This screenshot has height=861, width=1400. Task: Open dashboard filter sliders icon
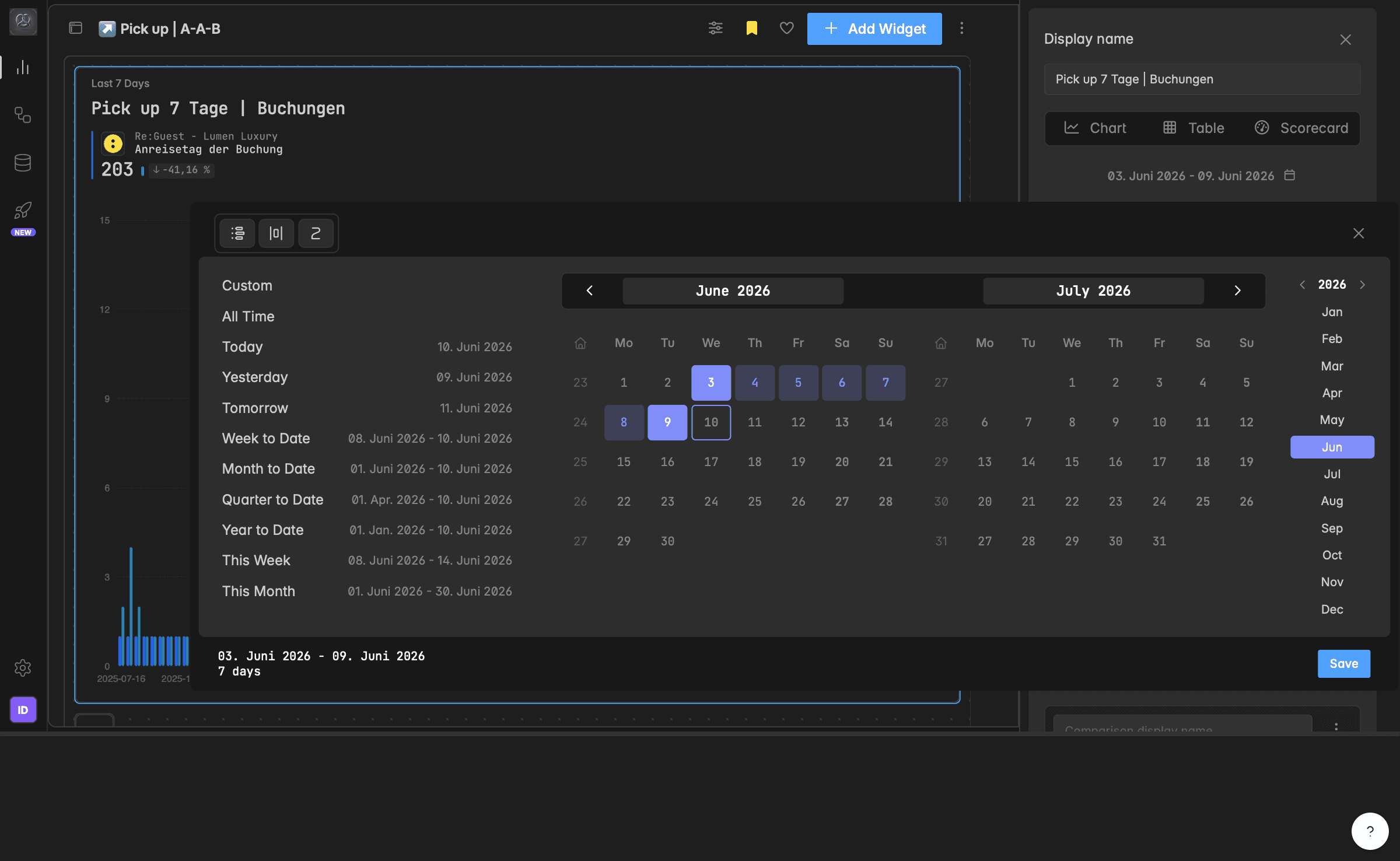[x=716, y=28]
